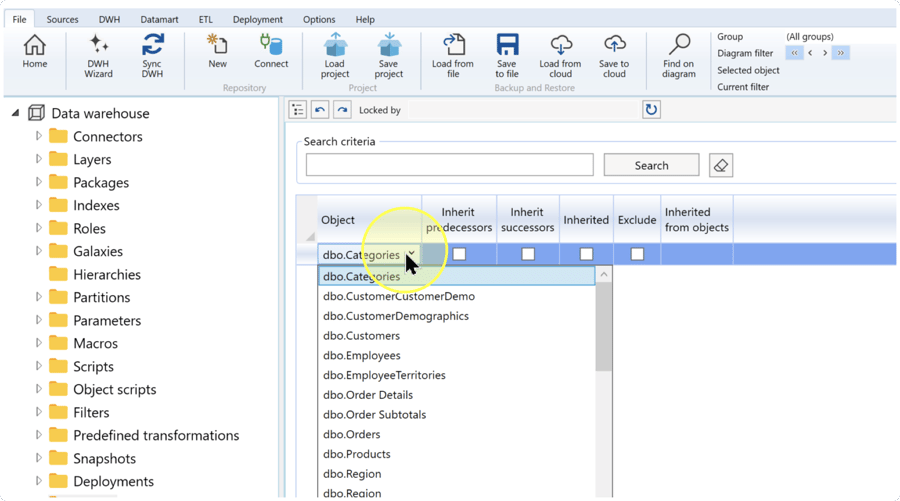Open the File menu tab
The image size is (900, 501).
20,19
